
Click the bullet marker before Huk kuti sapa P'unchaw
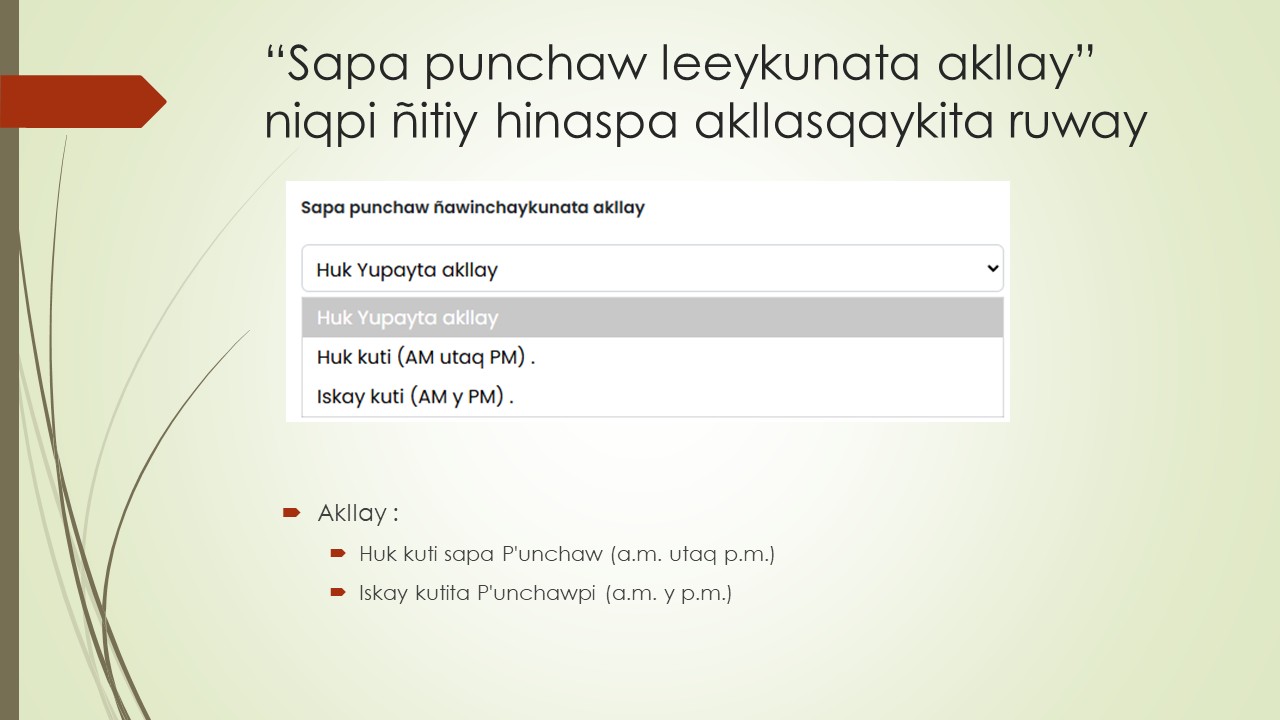[339, 552]
